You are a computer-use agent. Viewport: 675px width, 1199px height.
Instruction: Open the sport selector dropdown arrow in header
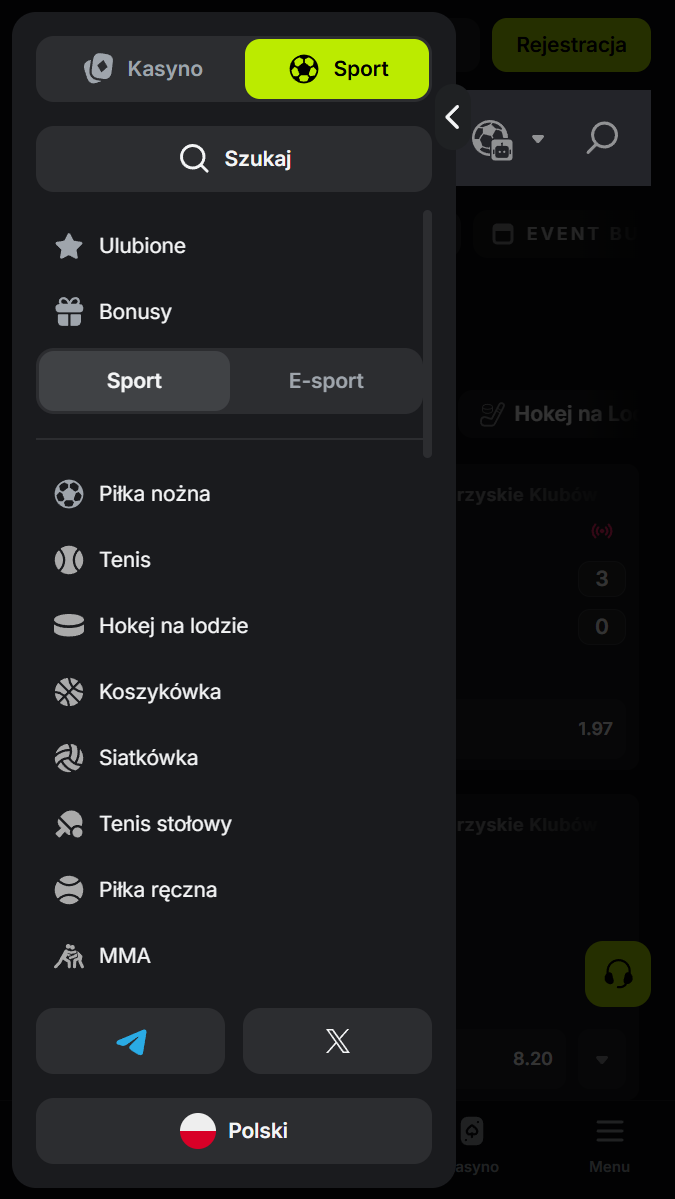[x=538, y=138]
